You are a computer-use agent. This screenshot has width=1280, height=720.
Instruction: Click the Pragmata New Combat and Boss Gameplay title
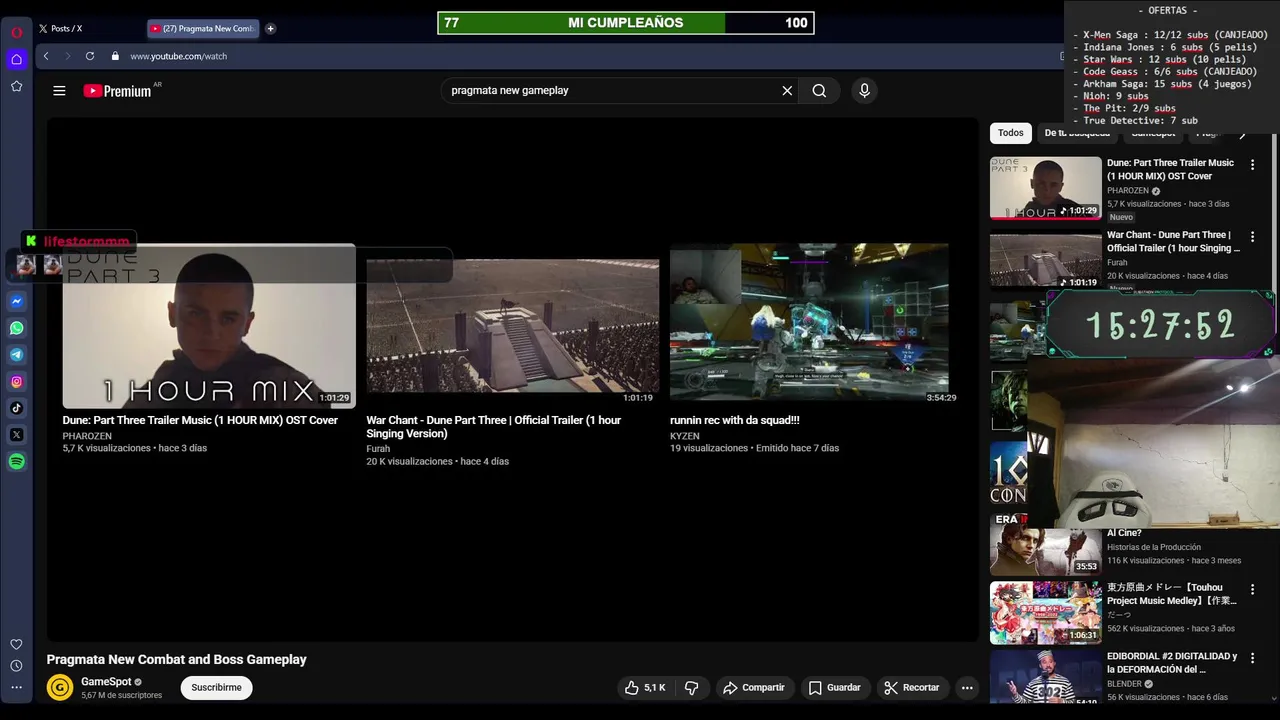click(176, 660)
